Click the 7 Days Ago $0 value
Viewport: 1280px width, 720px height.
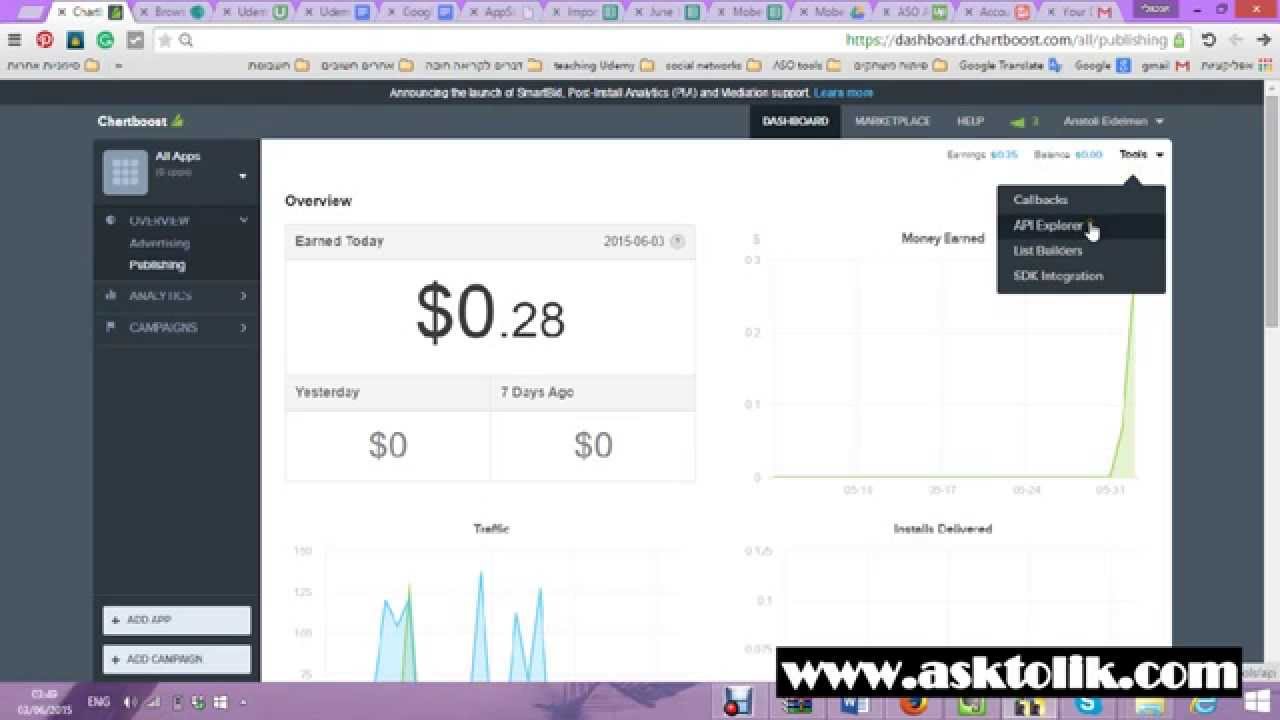click(593, 445)
